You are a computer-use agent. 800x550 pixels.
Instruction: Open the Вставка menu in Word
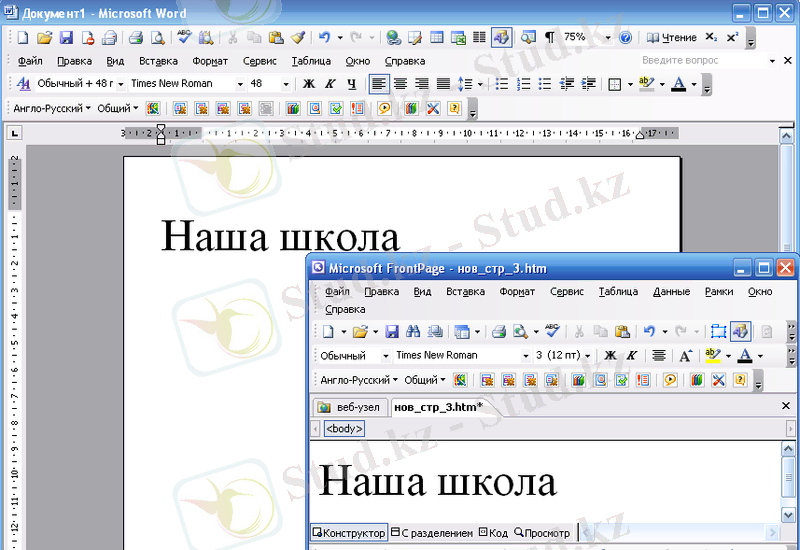(x=158, y=61)
